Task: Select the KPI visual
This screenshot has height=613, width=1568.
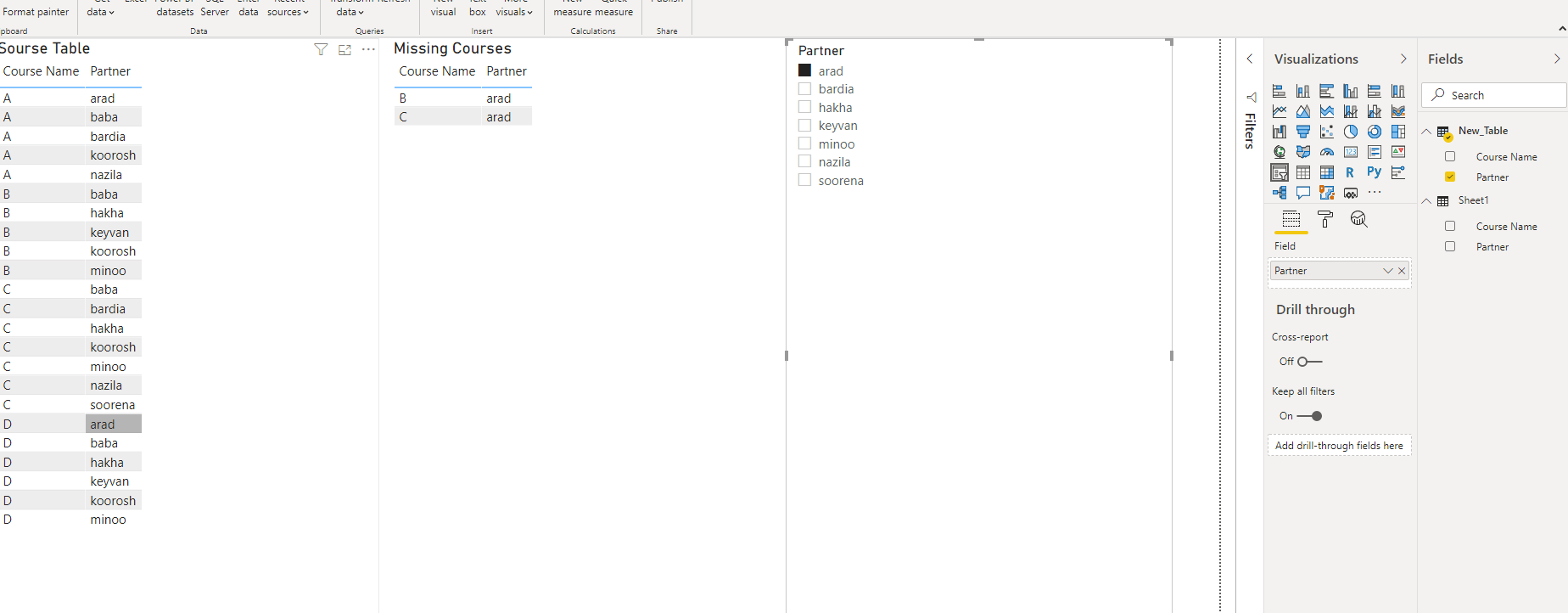Action: pyautogui.click(x=1398, y=152)
